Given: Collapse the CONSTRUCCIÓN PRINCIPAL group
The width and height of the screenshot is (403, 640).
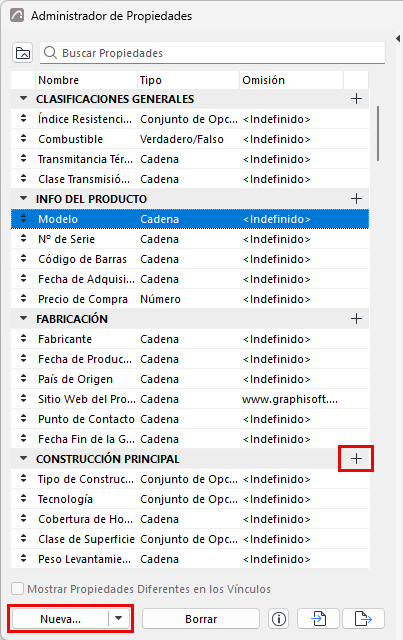Looking at the screenshot, I should 24,459.
